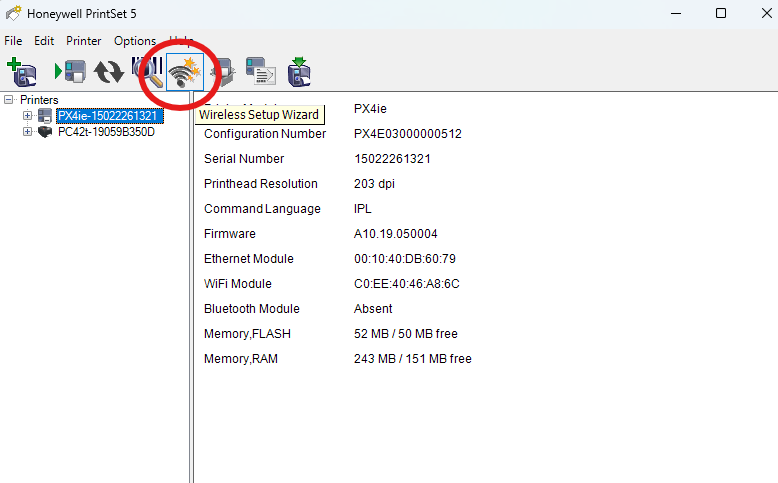Click the IPL value
The height and width of the screenshot is (483, 778).
362,208
